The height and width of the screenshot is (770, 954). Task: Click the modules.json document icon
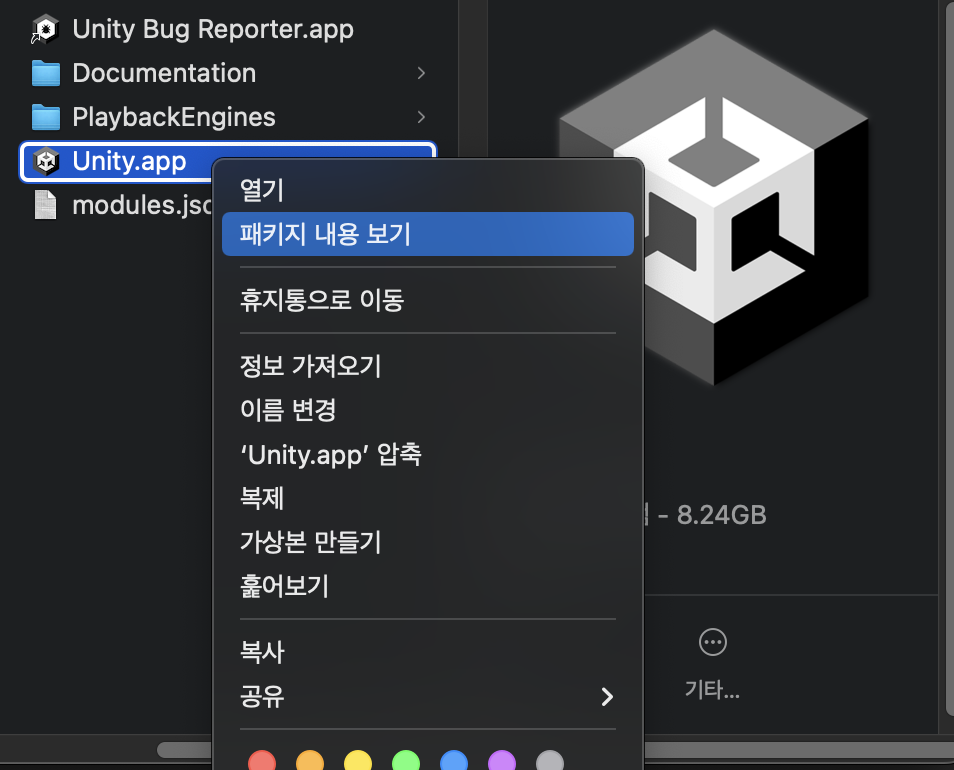click(x=46, y=205)
